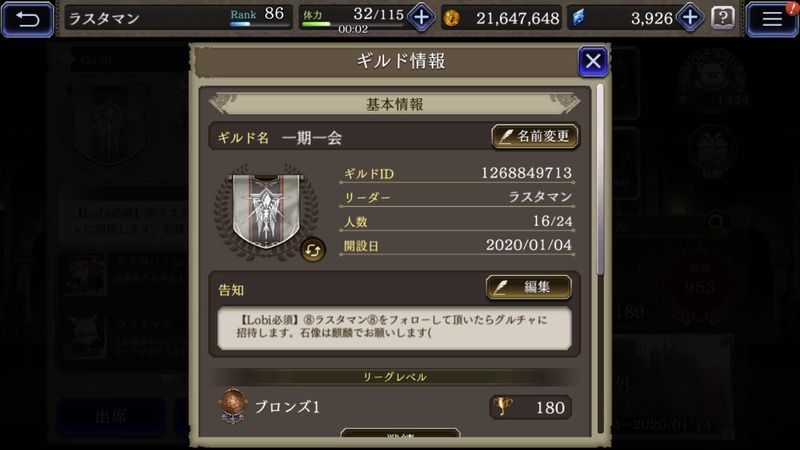The image size is (800, 450).
Task: Tap the back arrow button
Action: coord(27,19)
